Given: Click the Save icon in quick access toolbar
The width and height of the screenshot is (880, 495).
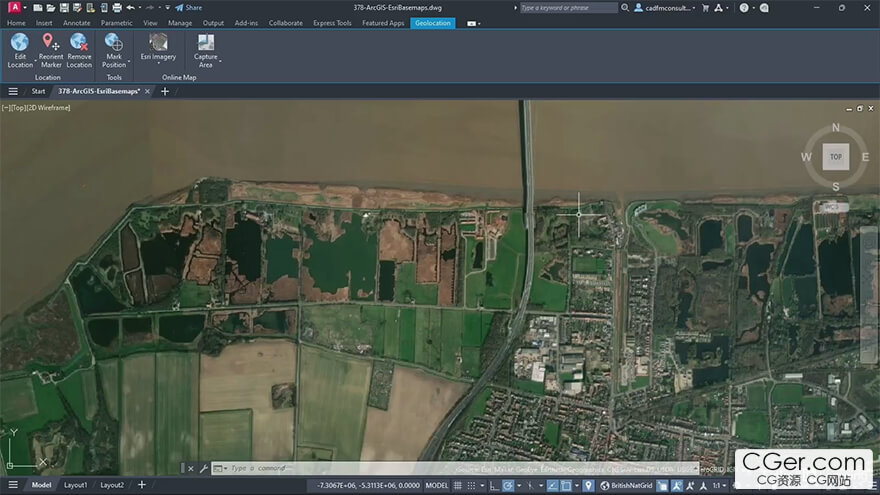Looking at the screenshot, I should pos(64,8).
